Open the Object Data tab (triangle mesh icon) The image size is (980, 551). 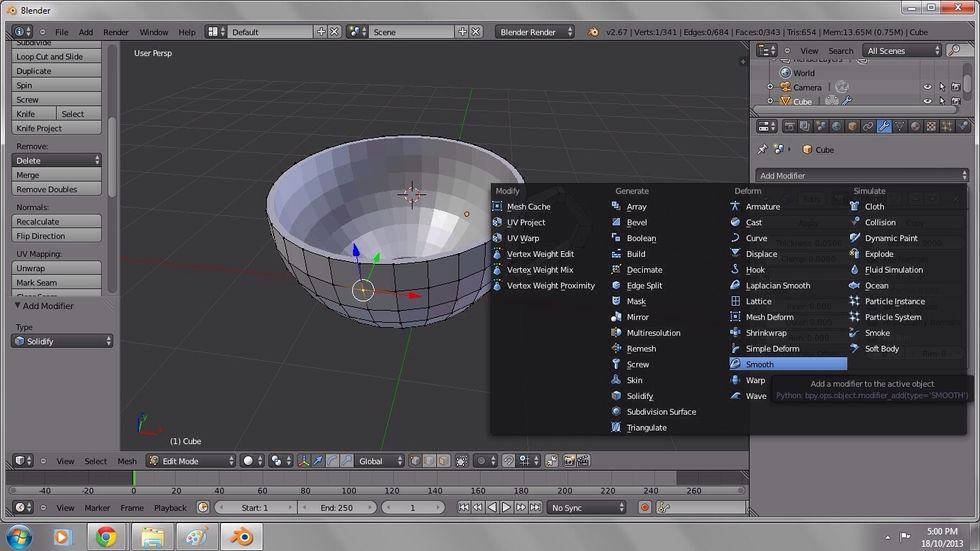899,127
